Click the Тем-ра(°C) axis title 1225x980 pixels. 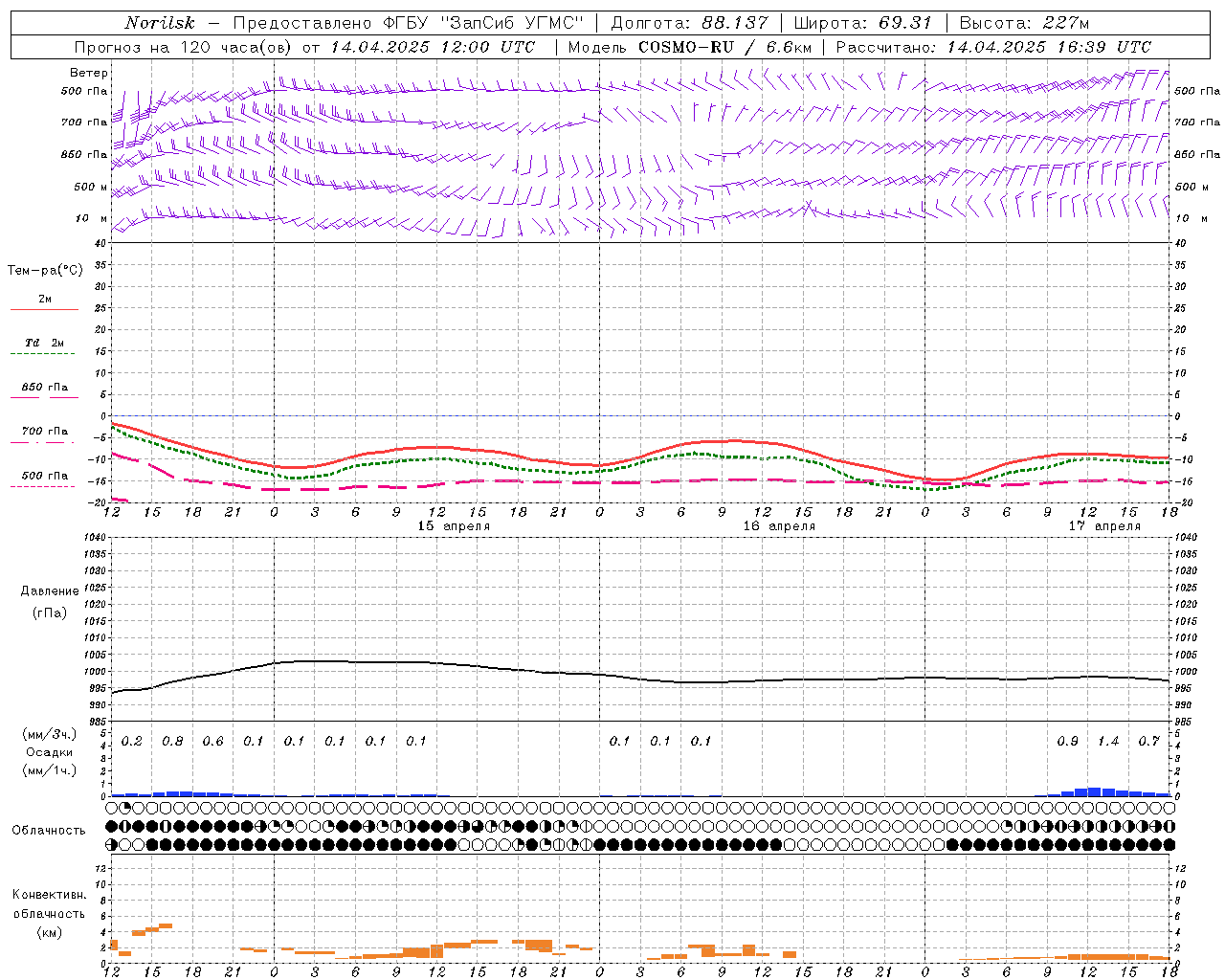click(x=45, y=271)
